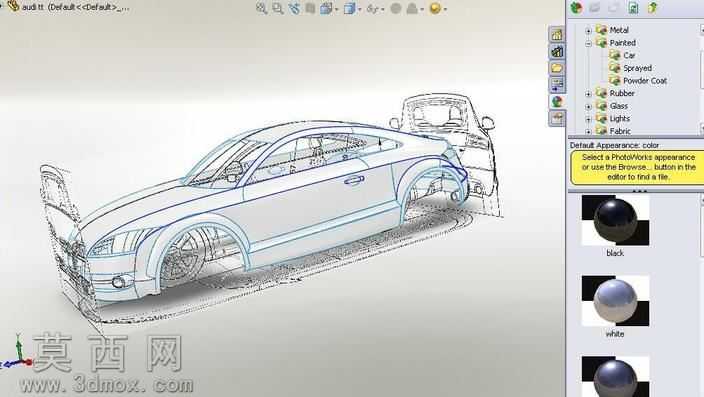Select the Painted folder label

622,43
